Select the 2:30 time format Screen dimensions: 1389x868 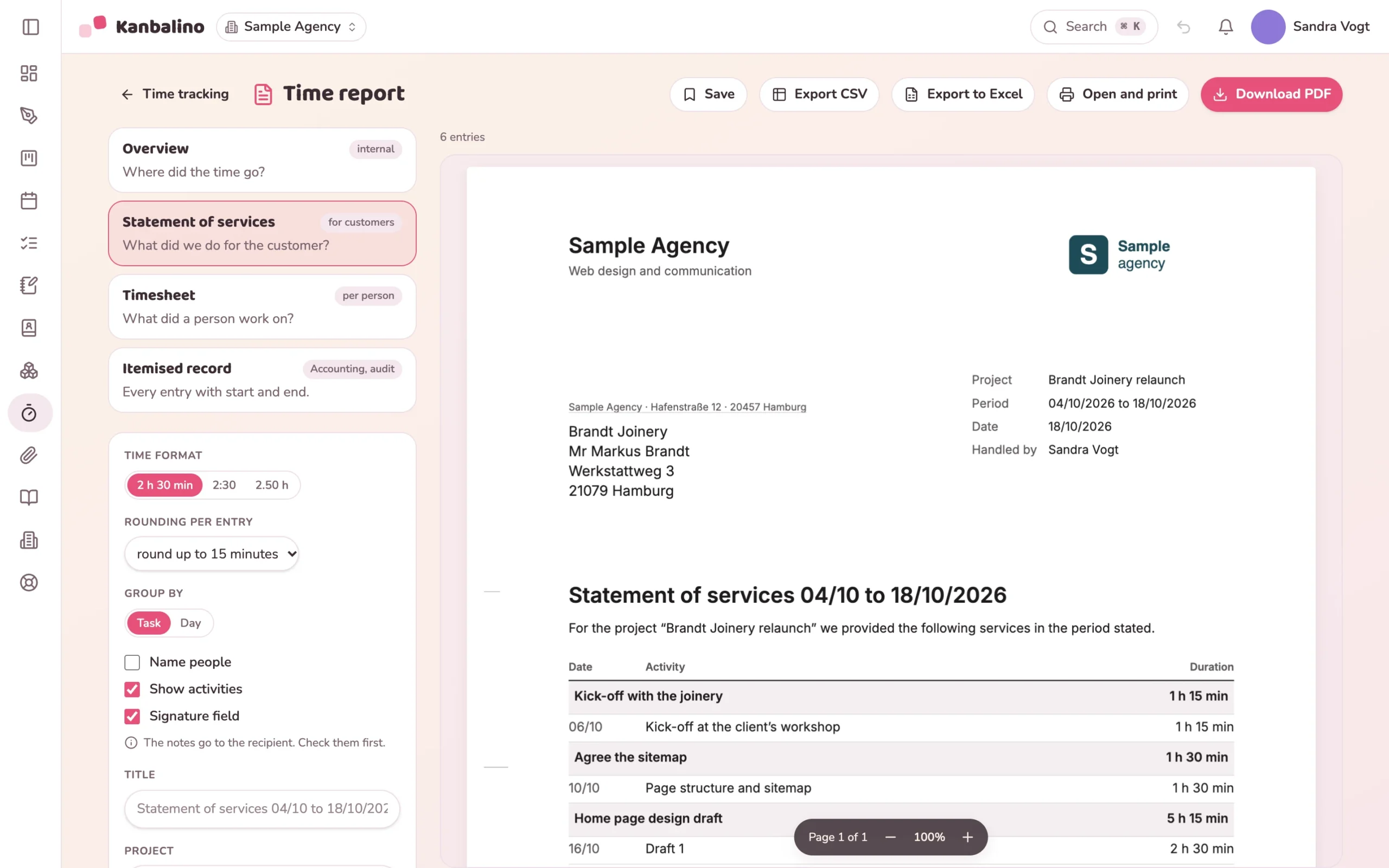pyautogui.click(x=224, y=485)
